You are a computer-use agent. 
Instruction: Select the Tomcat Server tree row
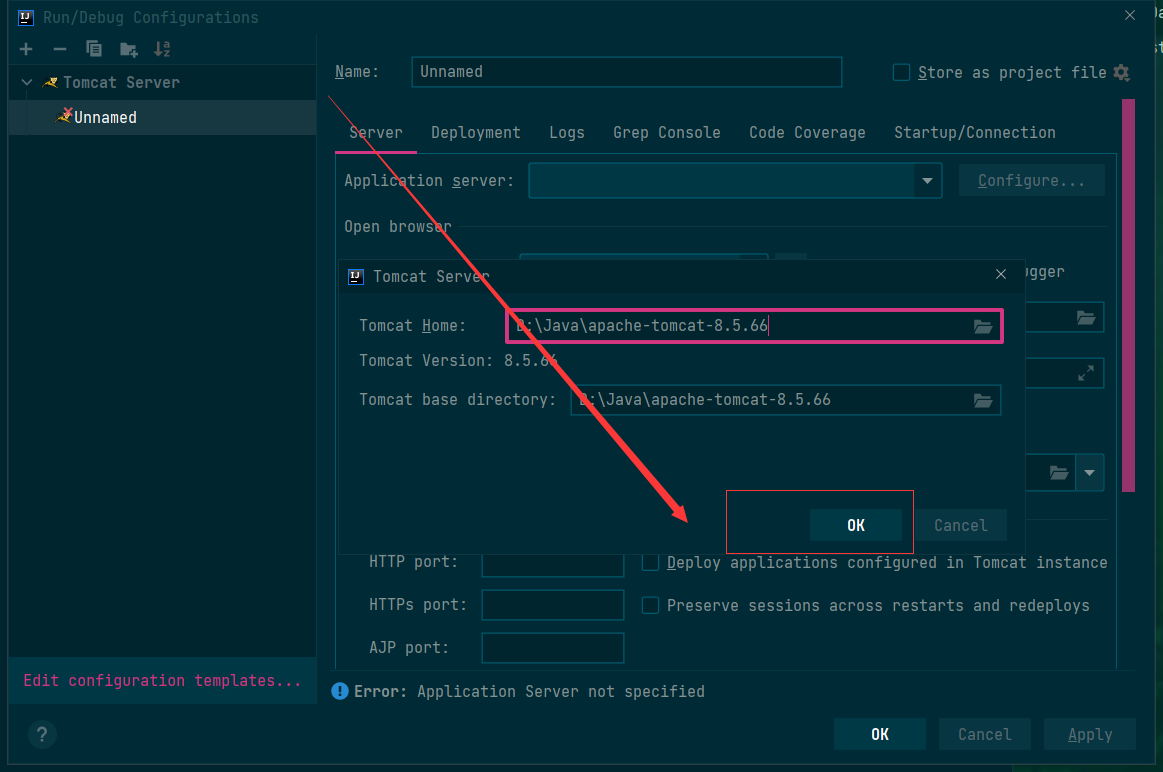pos(162,82)
